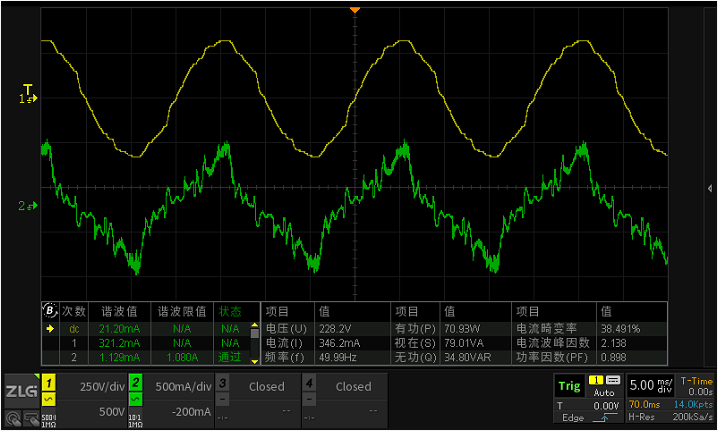Select the green channel 2 badge

pyautogui.click(x=136, y=382)
